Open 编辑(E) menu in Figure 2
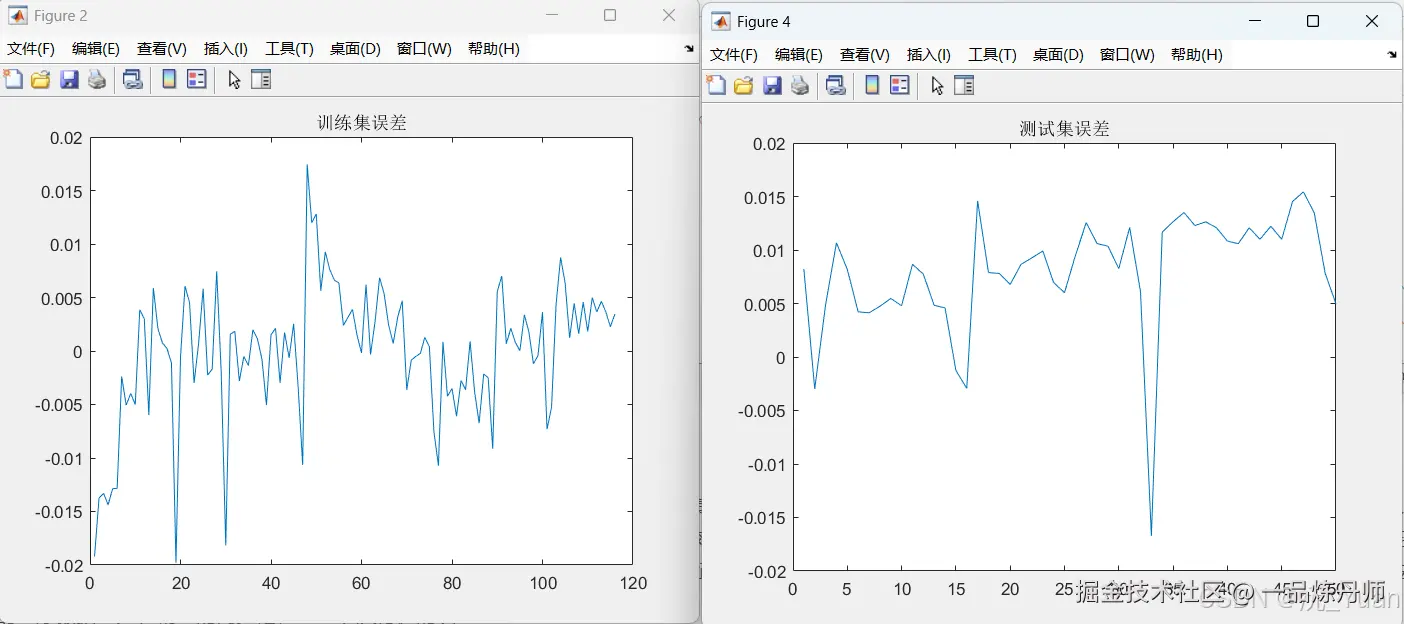This screenshot has width=1404, height=624. coord(96,49)
